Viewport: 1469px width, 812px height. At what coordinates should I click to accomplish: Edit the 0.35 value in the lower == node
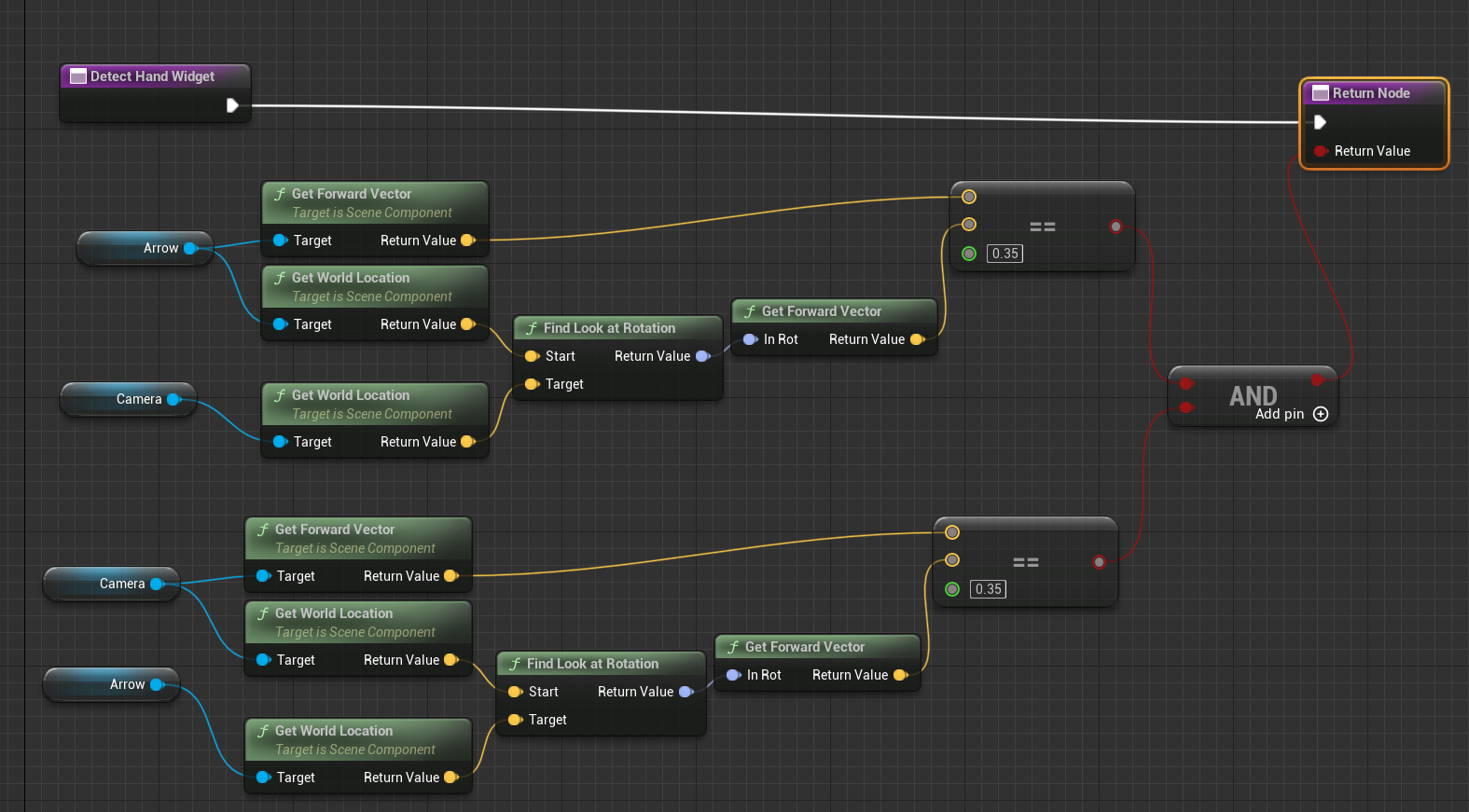988,589
